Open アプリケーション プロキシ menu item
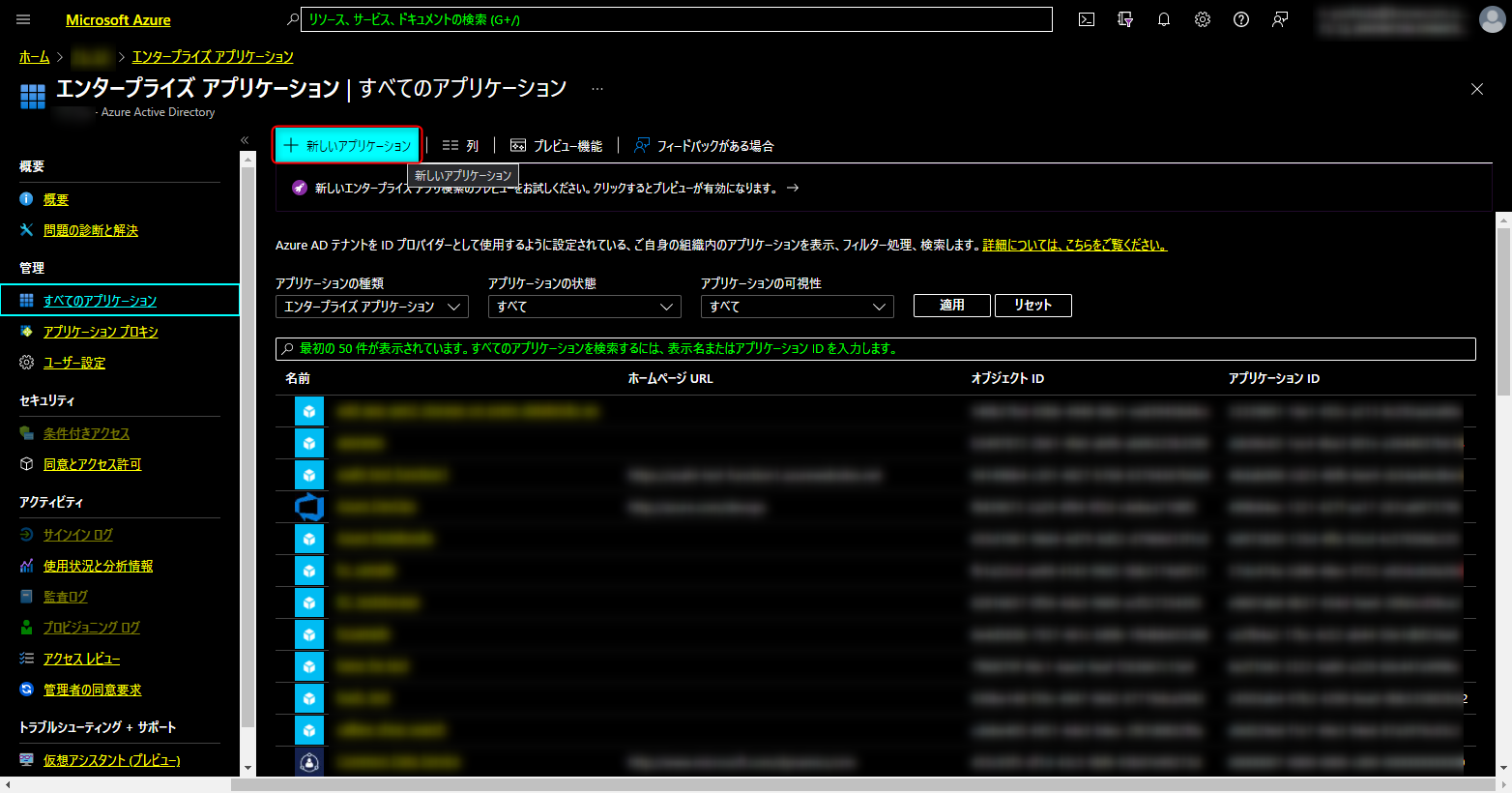 (x=101, y=332)
